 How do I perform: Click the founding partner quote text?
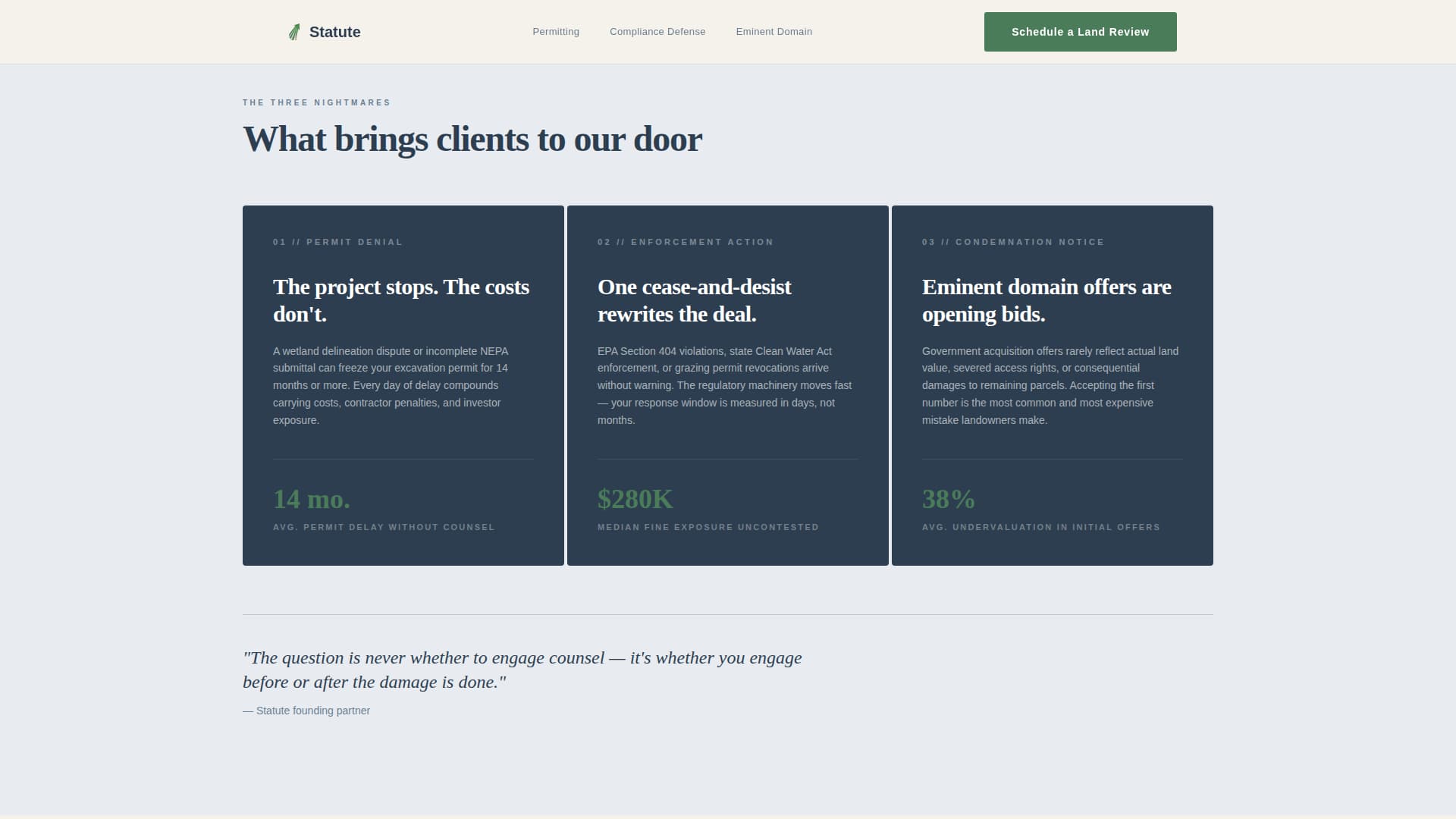(522, 670)
